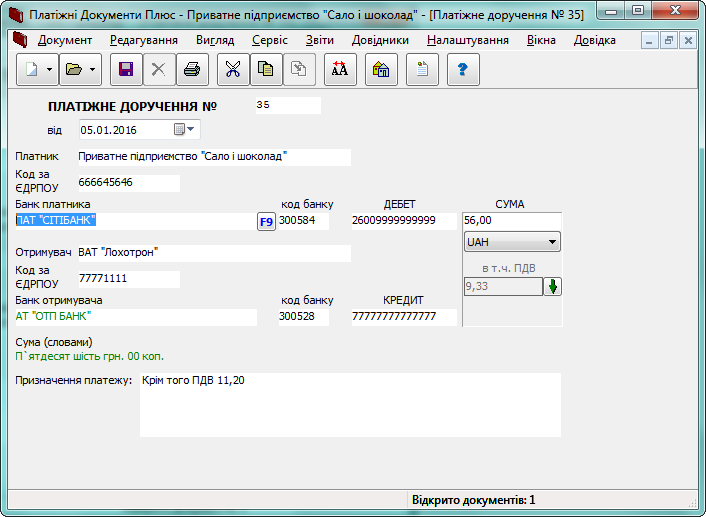Click recipient bank field АТ "ОТП БАНК"

click(136, 317)
